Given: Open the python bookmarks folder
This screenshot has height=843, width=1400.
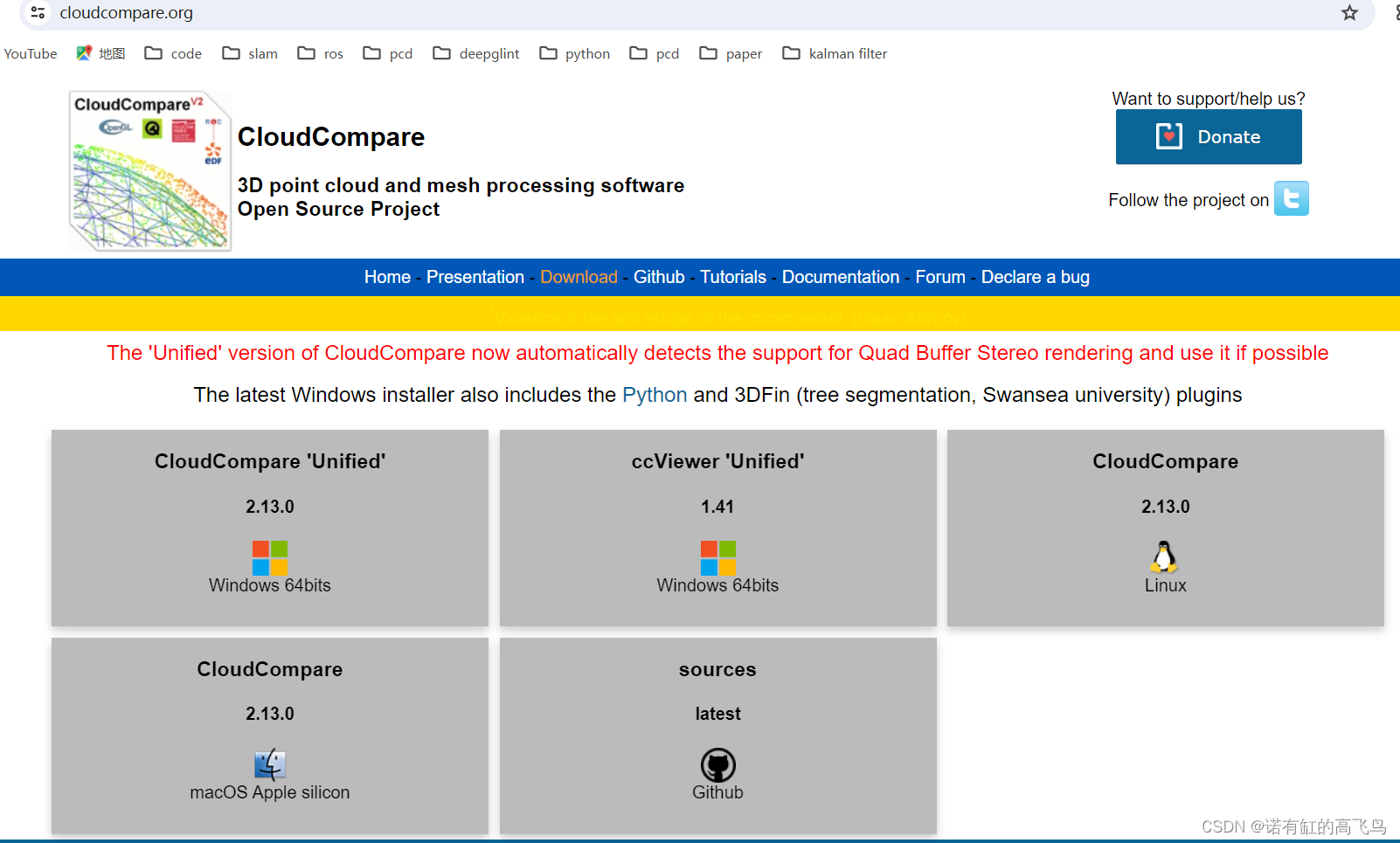Looking at the screenshot, I should pos(574,53).
